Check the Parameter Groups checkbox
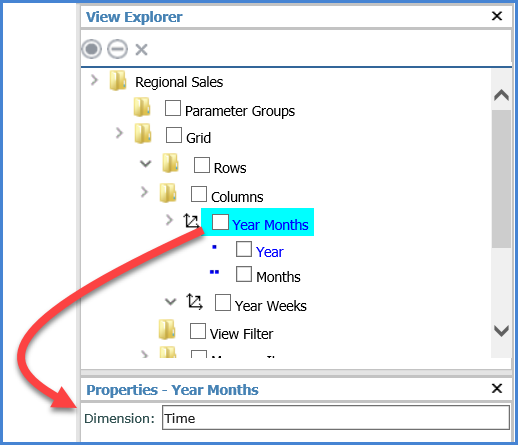 (x=173, y=108)
